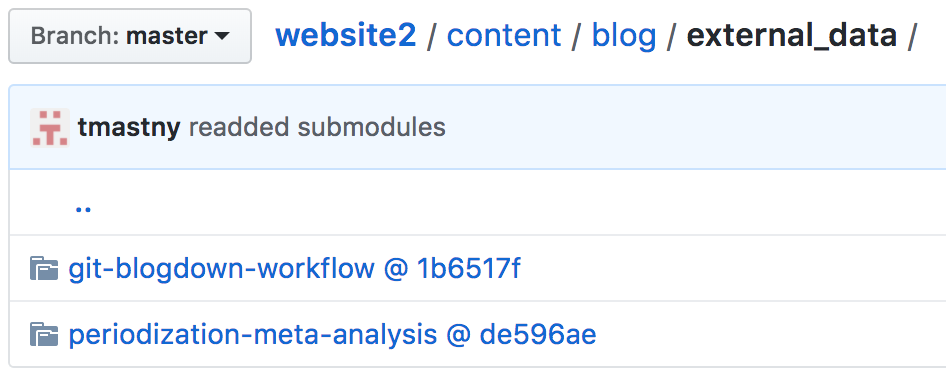
Task: Navigate to the blog breadcrumb folder
Action: (624, 36)
